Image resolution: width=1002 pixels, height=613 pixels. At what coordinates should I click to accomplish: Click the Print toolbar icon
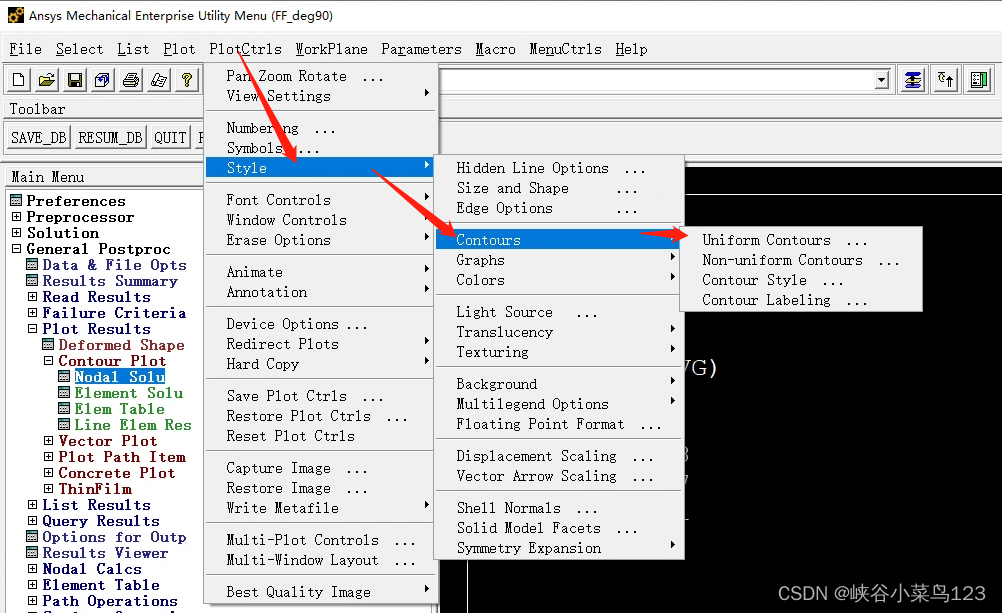[131, 80]
